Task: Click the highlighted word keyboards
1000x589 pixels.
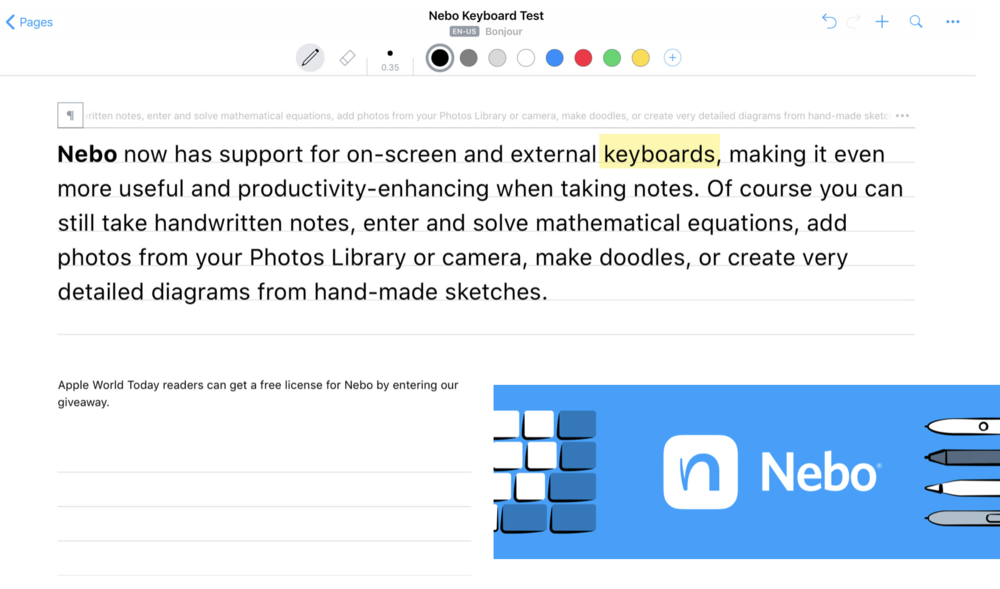Action: click(659, 154)
